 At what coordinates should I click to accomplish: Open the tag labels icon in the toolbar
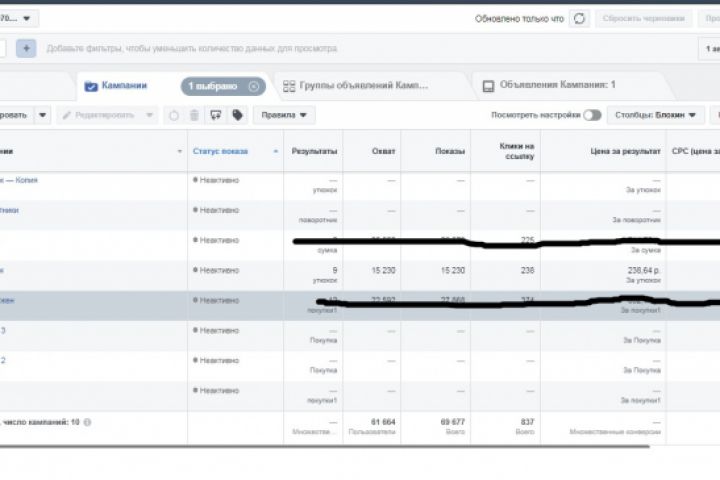(237, 115)
